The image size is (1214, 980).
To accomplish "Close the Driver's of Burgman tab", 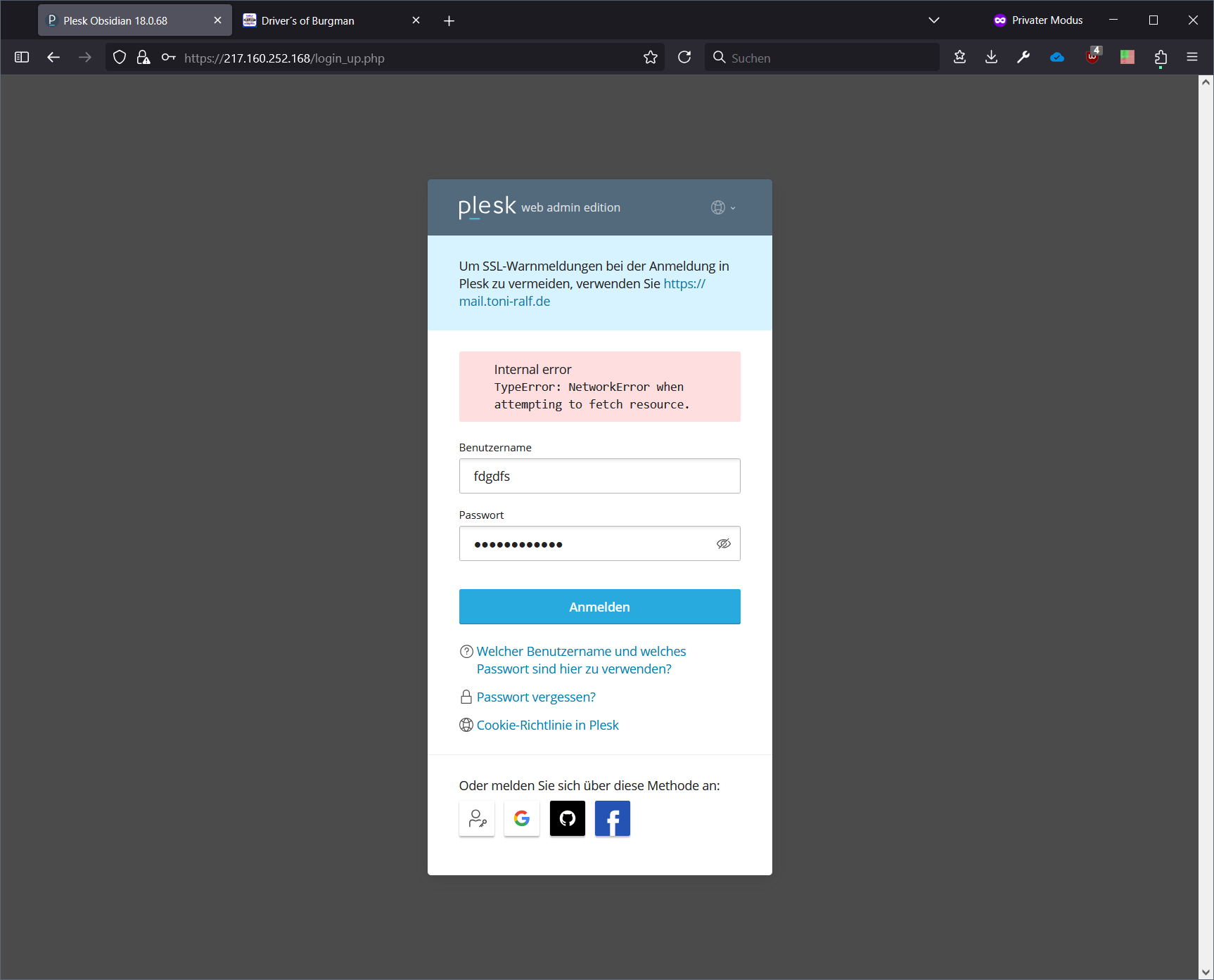I will 416,20.
